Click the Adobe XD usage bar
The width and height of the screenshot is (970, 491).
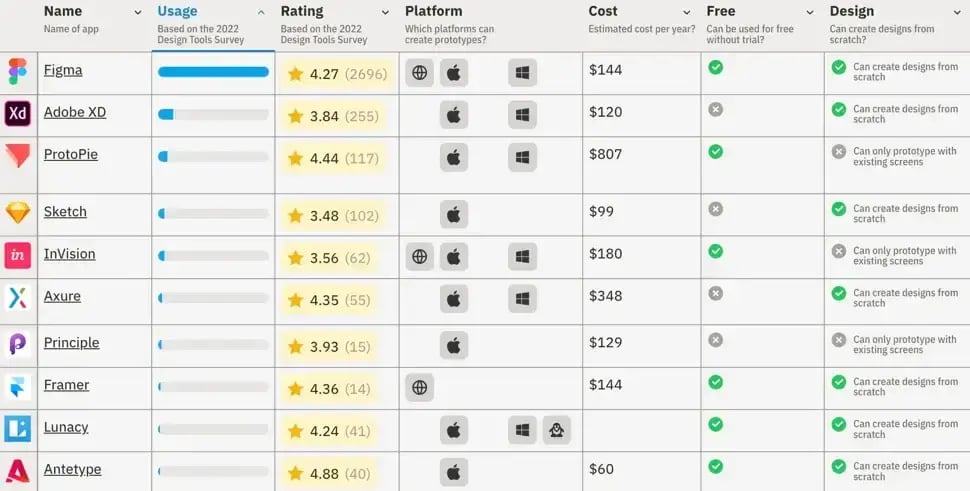coord(213,114)
